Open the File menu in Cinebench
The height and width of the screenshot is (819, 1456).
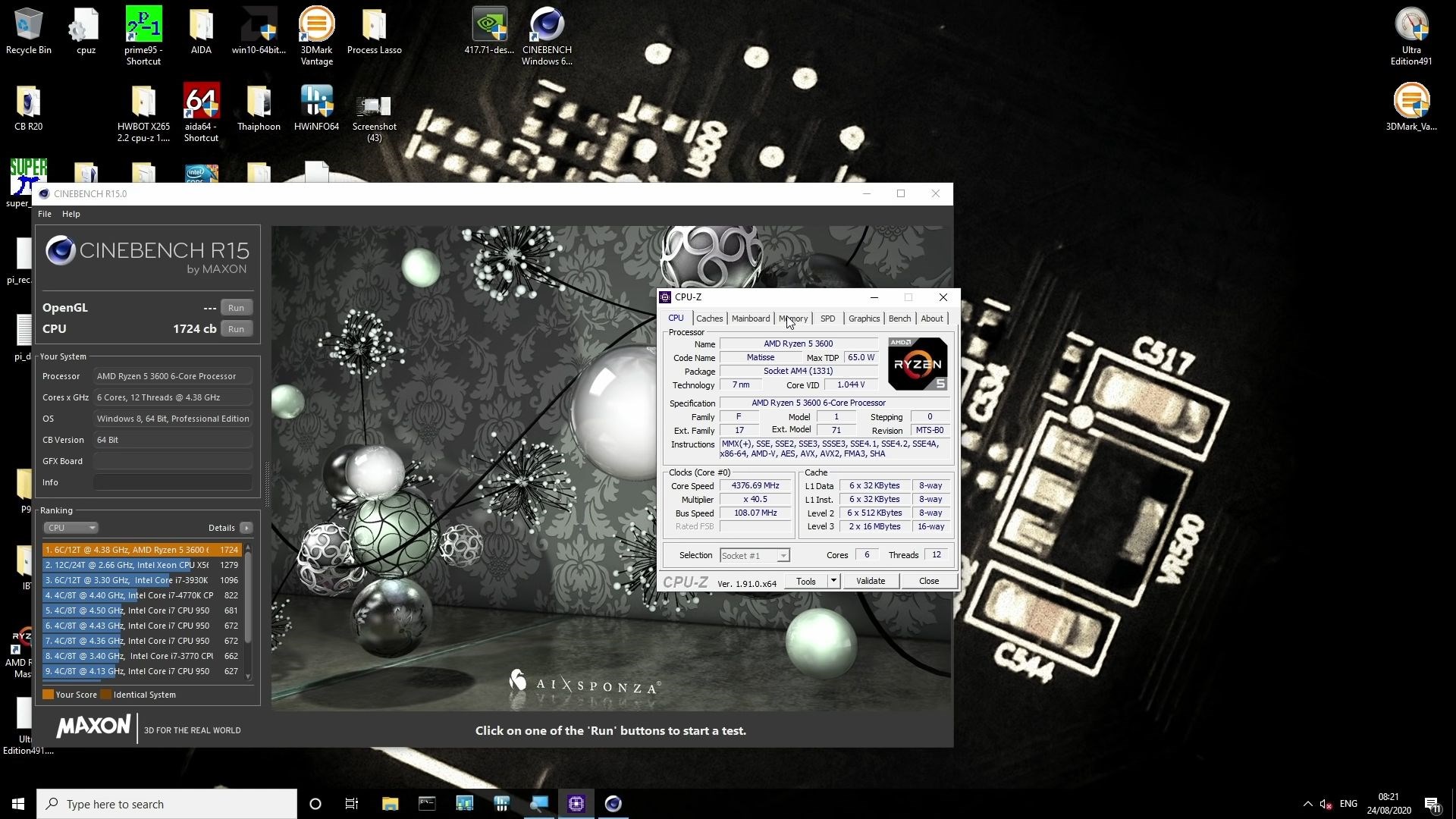click(45, 214)
